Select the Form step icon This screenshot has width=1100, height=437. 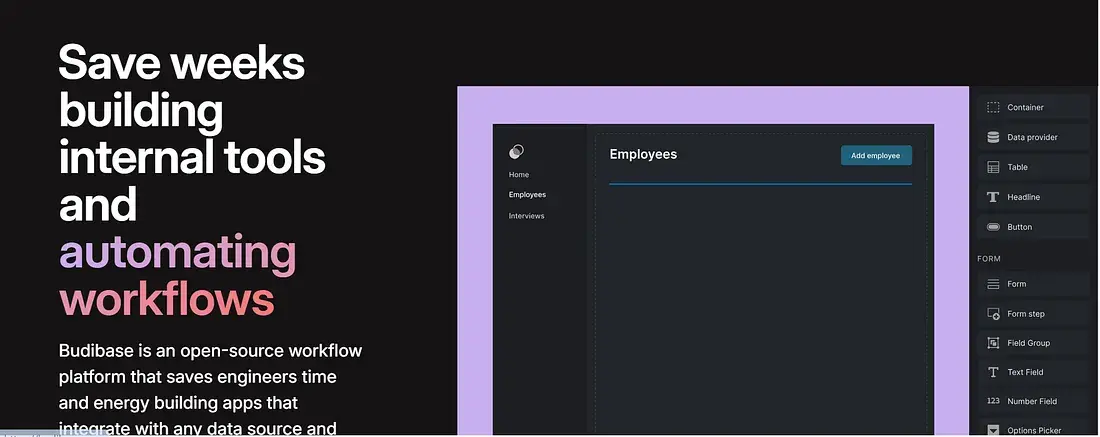click(993, 314)
